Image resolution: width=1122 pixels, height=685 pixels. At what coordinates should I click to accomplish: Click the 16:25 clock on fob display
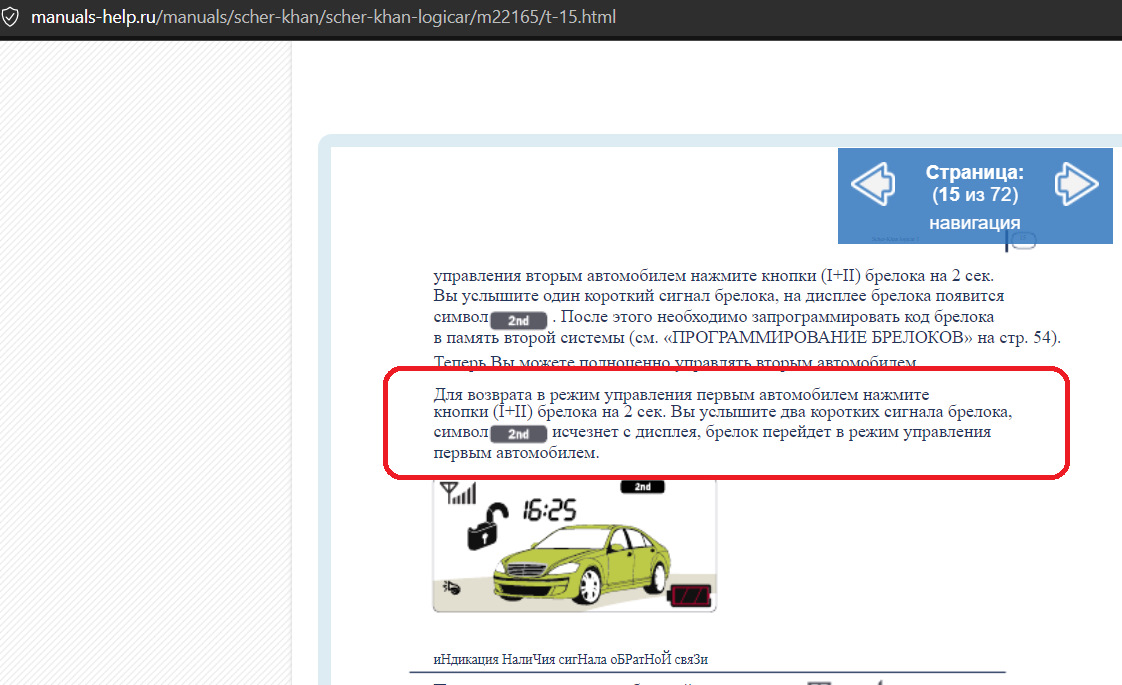click(x=549, y=511)
